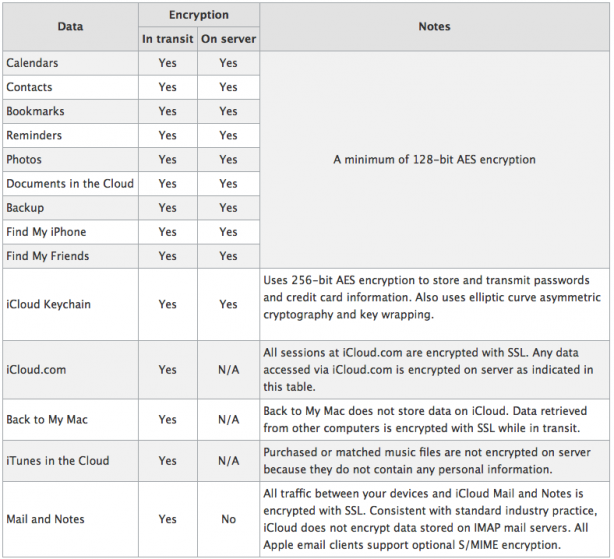This screenshot has height=559, width=614.
Task: Click the No cell for Mail and Notes
Action: 228,519
